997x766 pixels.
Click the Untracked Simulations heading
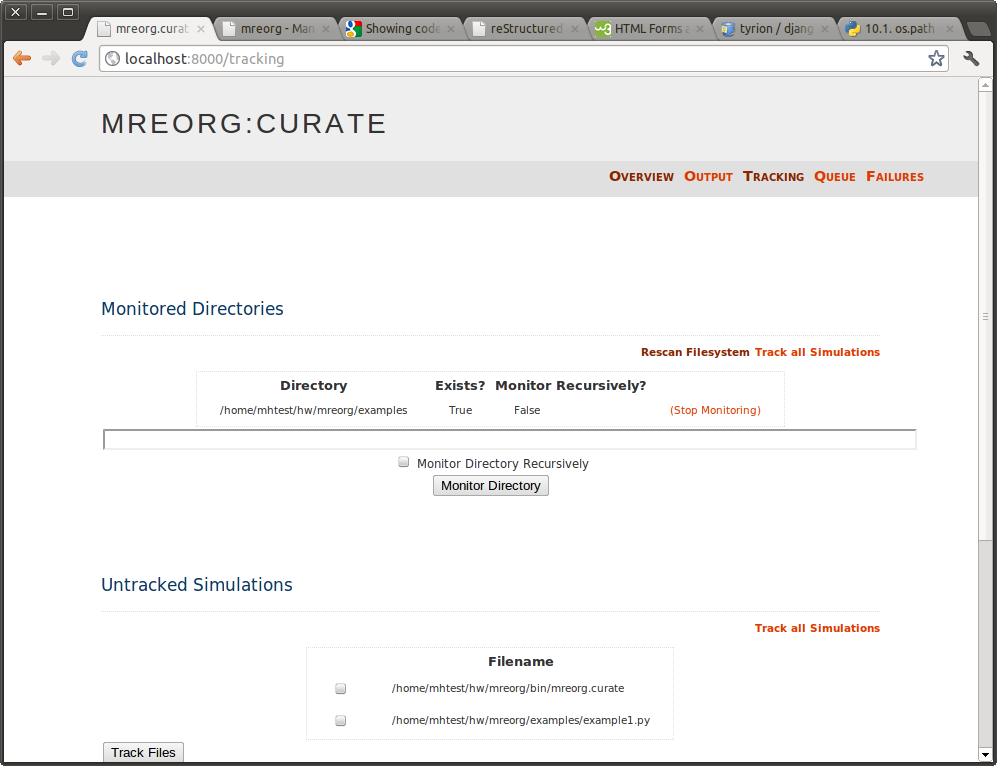[196, 584]
